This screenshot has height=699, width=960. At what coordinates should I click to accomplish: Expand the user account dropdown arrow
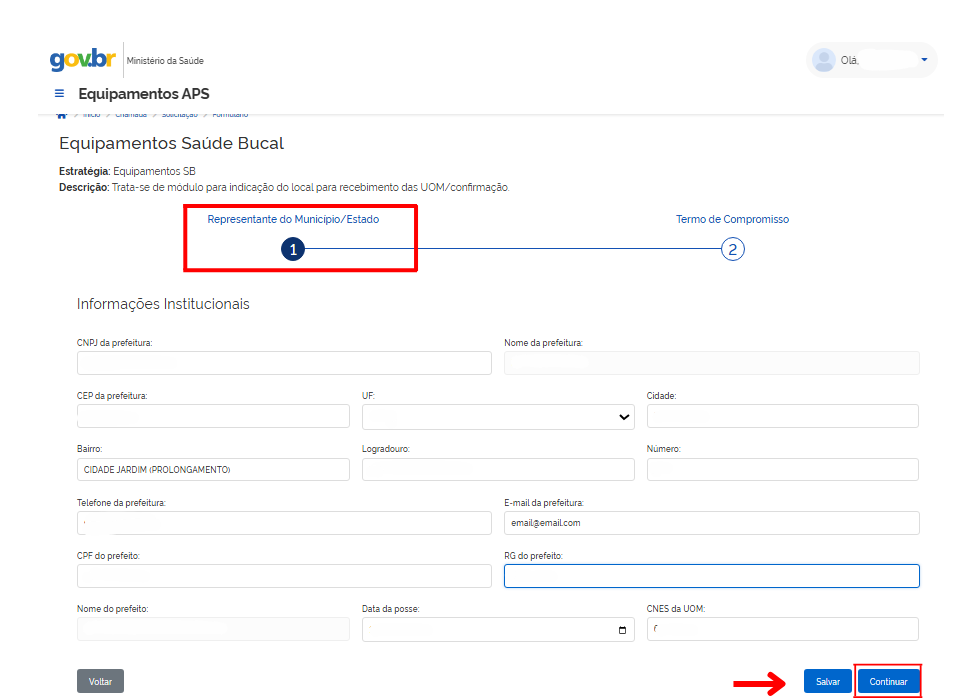click(924, 60)
